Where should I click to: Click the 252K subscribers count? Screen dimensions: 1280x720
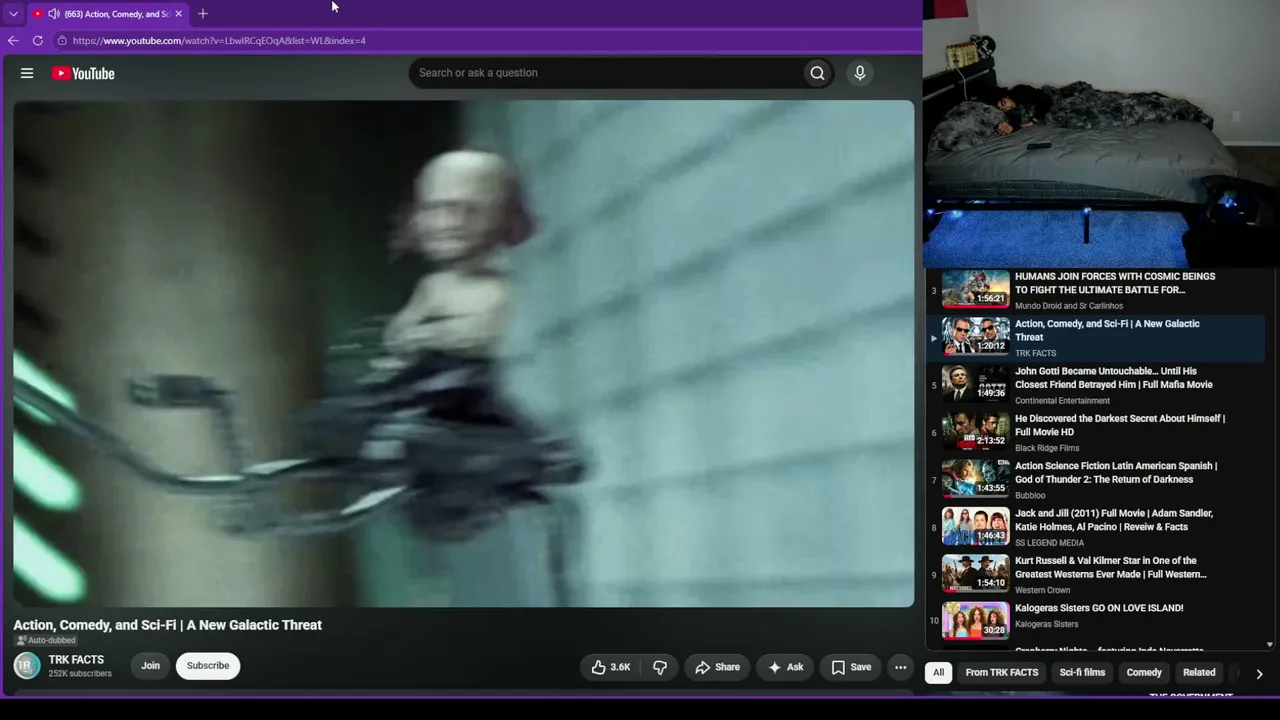pos(80,674)
